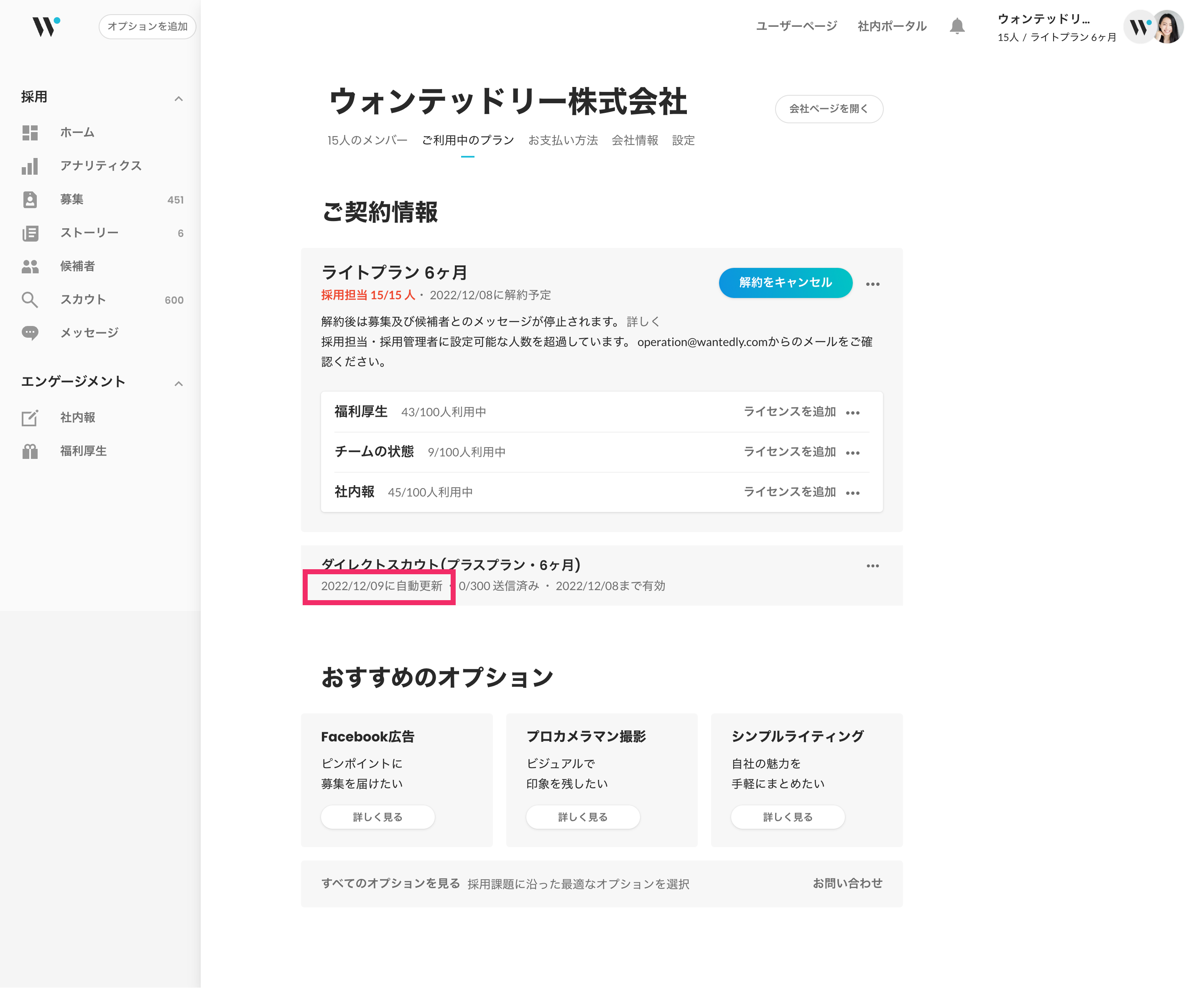
Task: Open the 候補者 people icon
Action: coord(30,266)
